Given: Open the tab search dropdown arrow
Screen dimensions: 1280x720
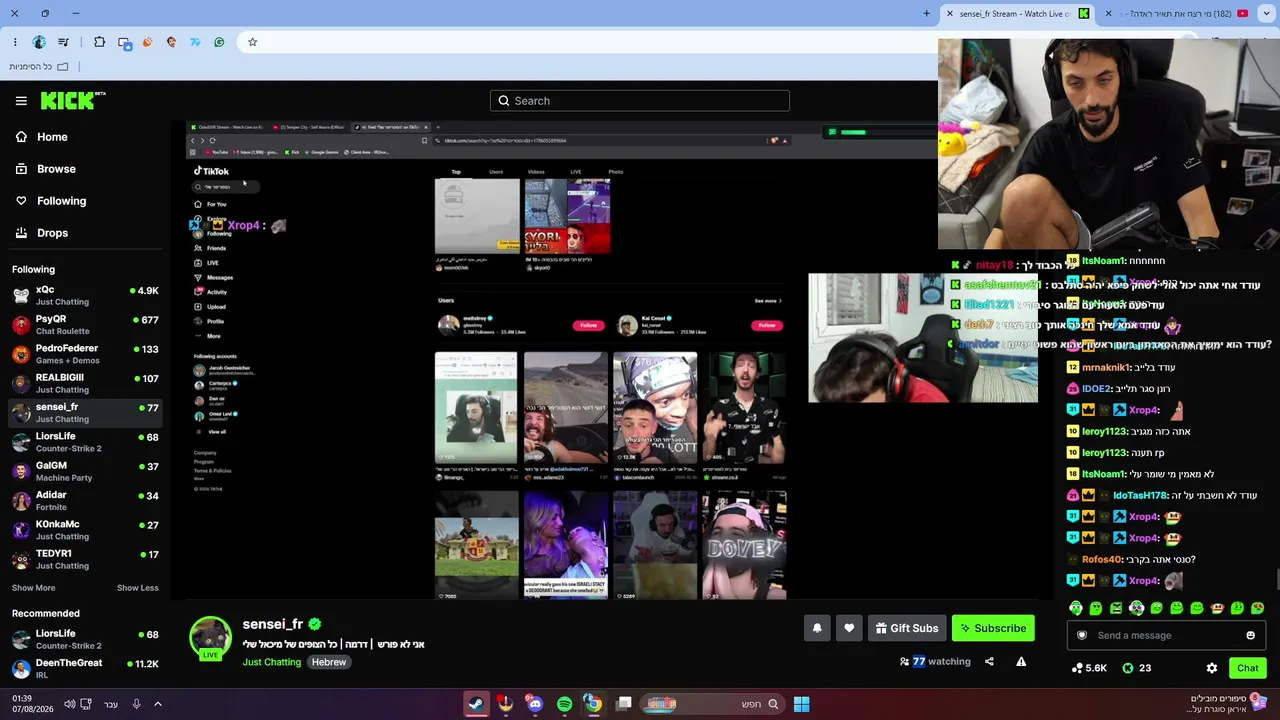Looking at the screenshot, I should 1268,13.
